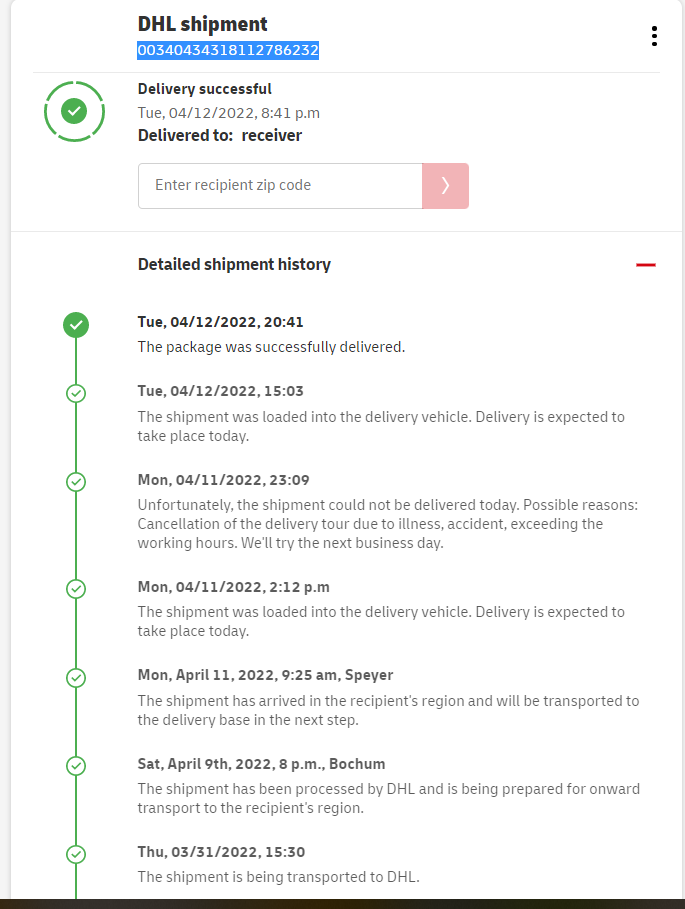This screenshot has width=685, height=909.
Task: Click the package was successfully delivered message
Action: [x=270, y=347]
